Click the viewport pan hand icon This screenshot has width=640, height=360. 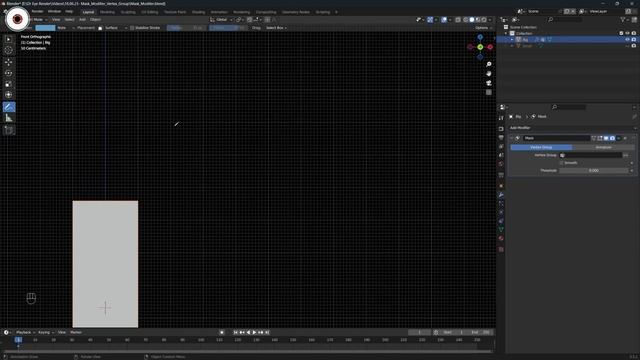489,74
